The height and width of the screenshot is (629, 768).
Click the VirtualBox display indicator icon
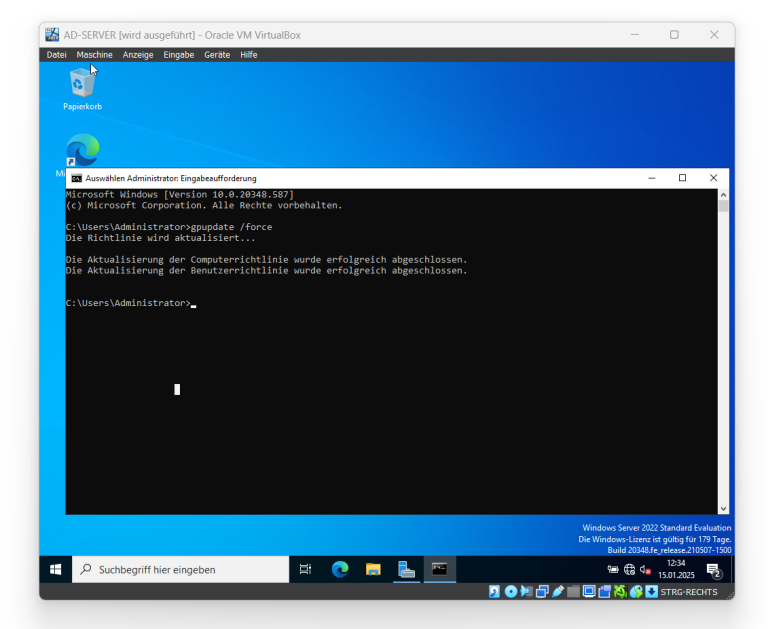tap(589, 592)
